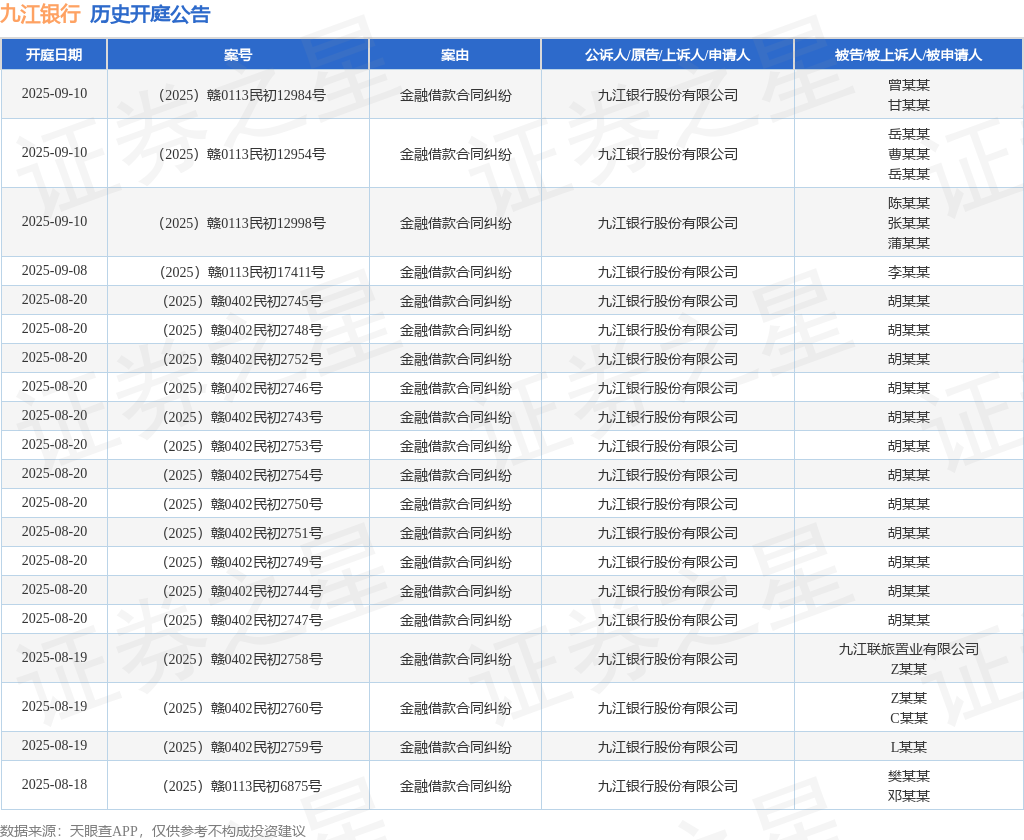Click defendant 邓某某
Screen dimensions: 1024x840
tap(908, 796)
